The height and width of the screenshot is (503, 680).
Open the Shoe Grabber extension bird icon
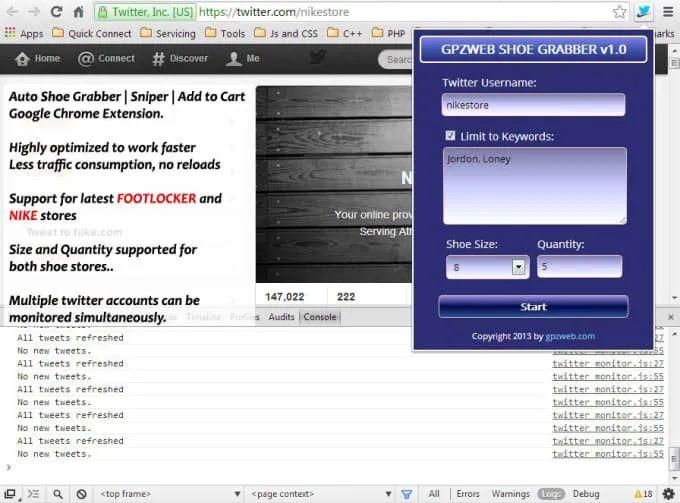point(644,12)
